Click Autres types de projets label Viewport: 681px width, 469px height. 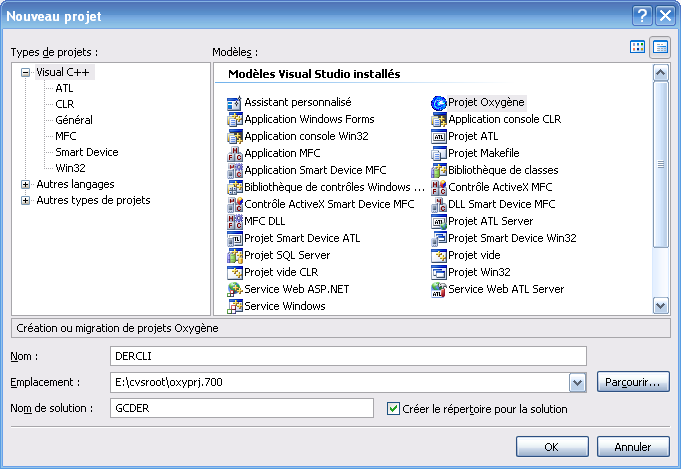[93, 200]
